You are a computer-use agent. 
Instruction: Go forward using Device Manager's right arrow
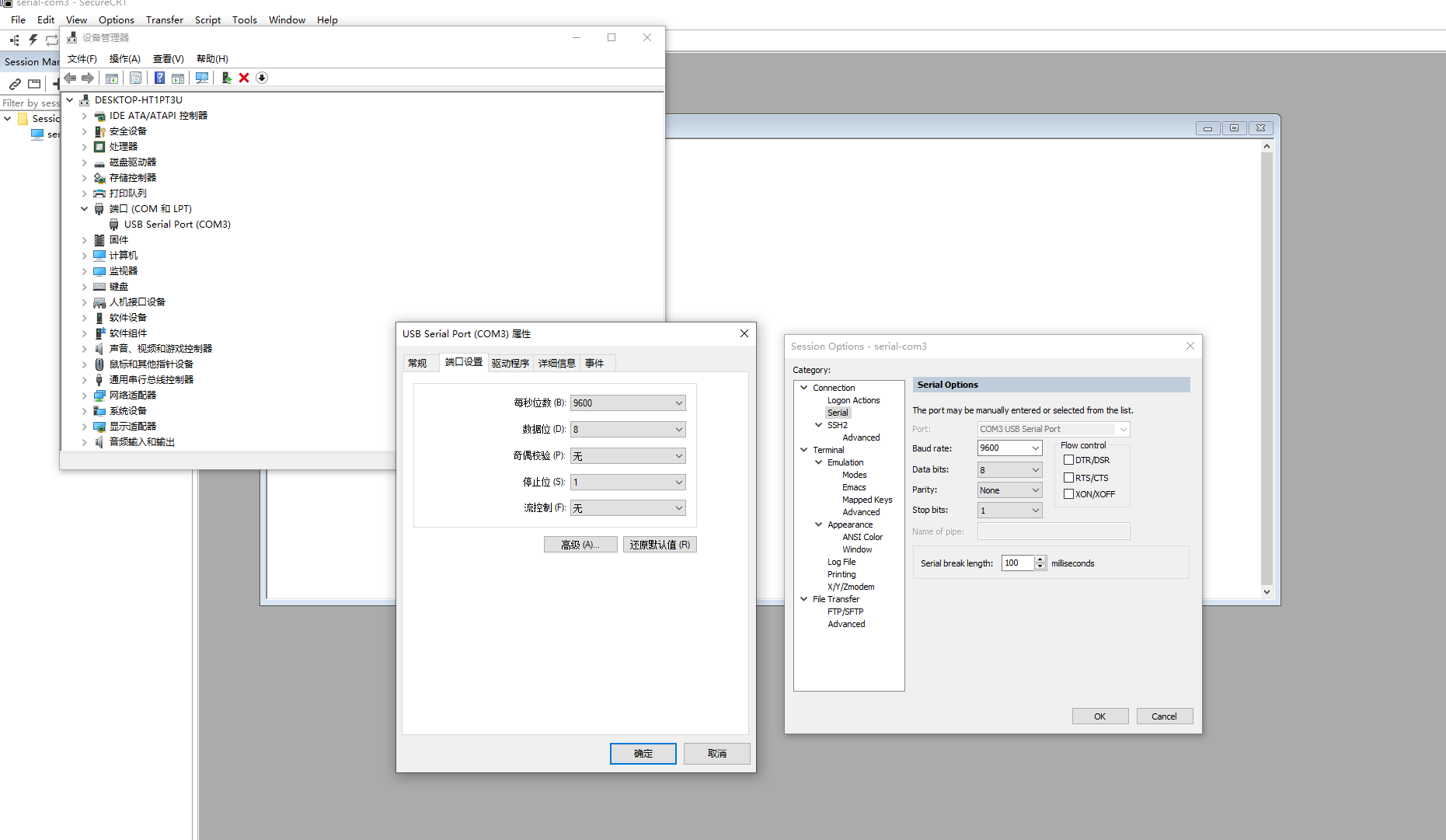point(88,78)
